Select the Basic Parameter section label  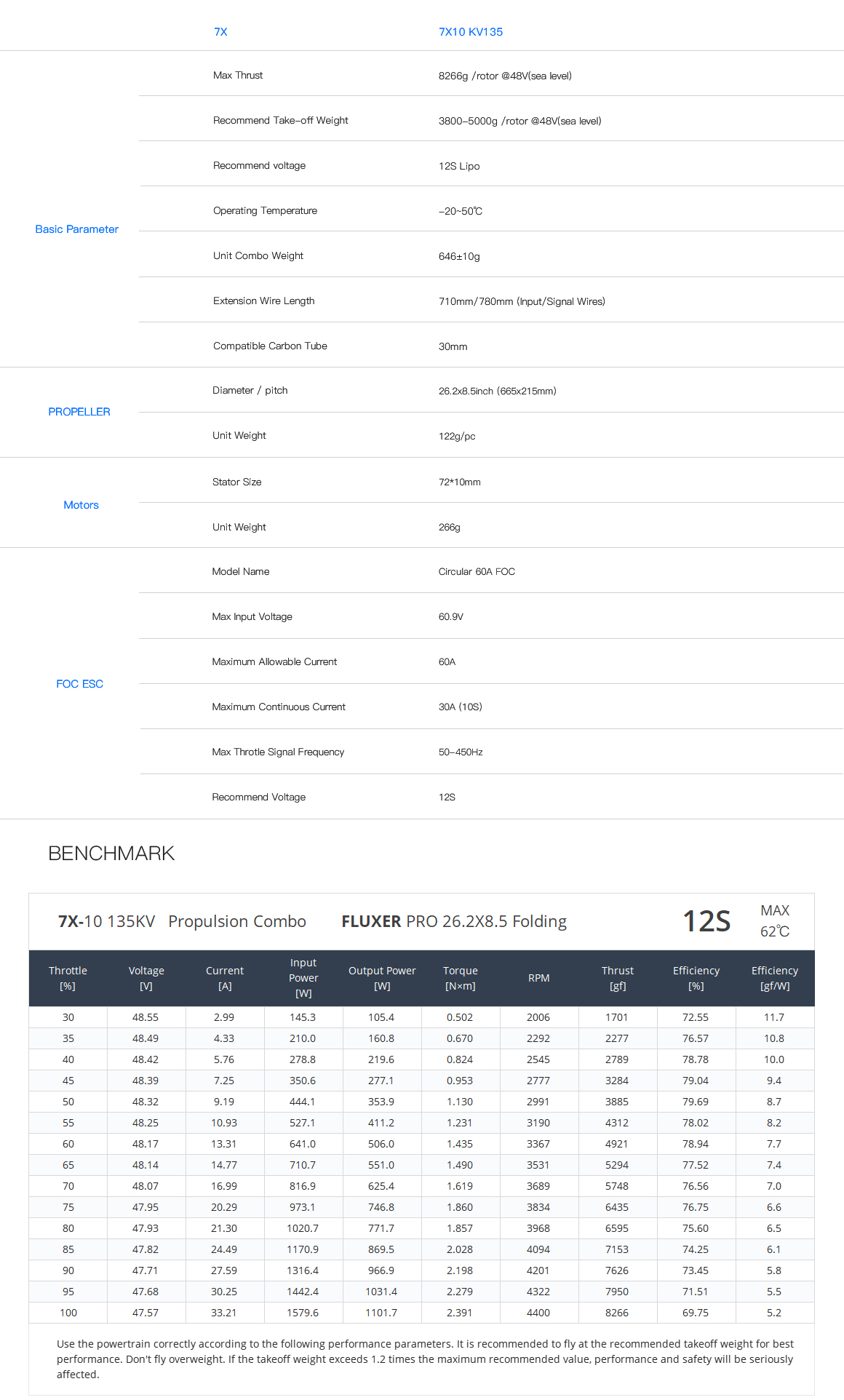click(x=76, y=229)
